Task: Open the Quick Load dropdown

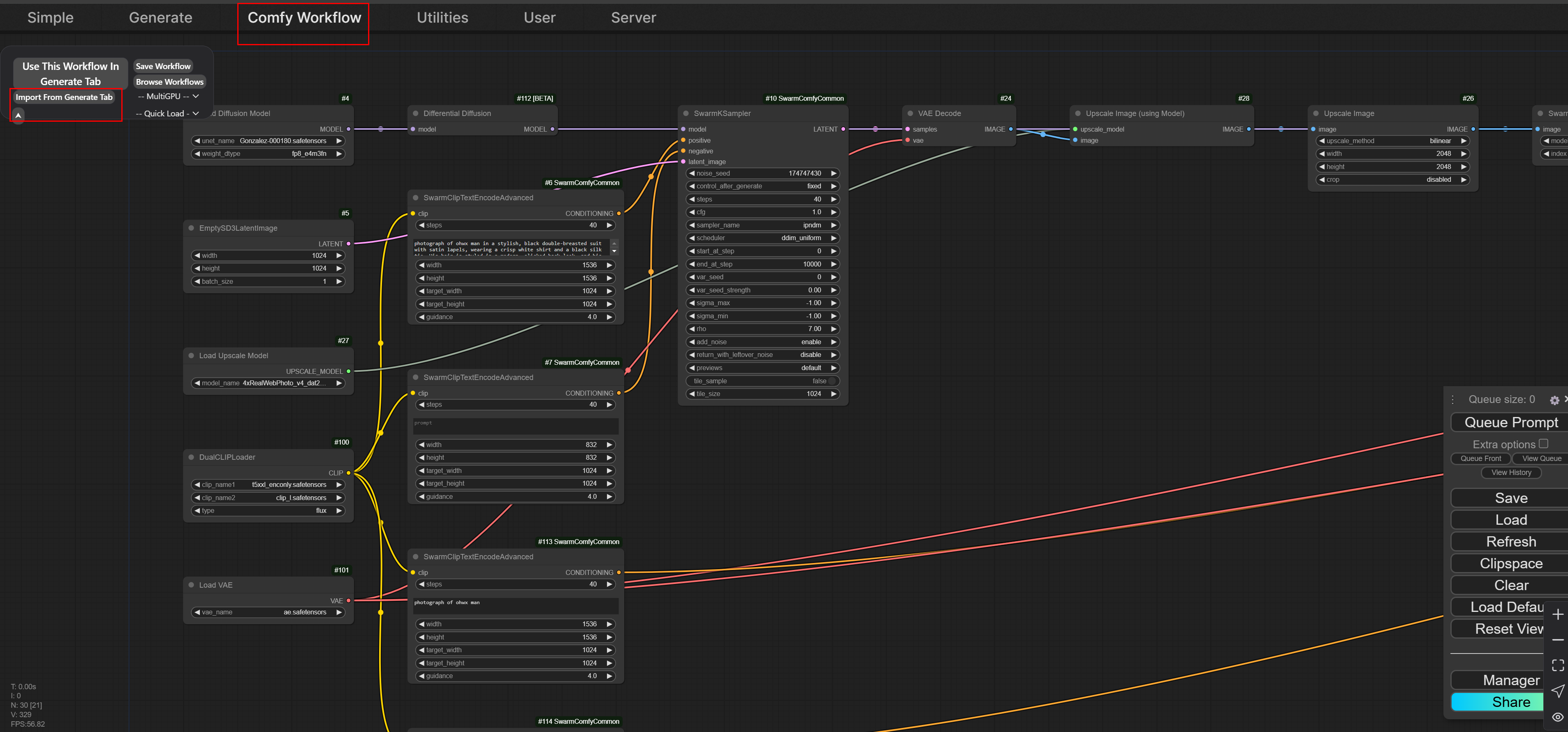Action: tap(167, 113)
